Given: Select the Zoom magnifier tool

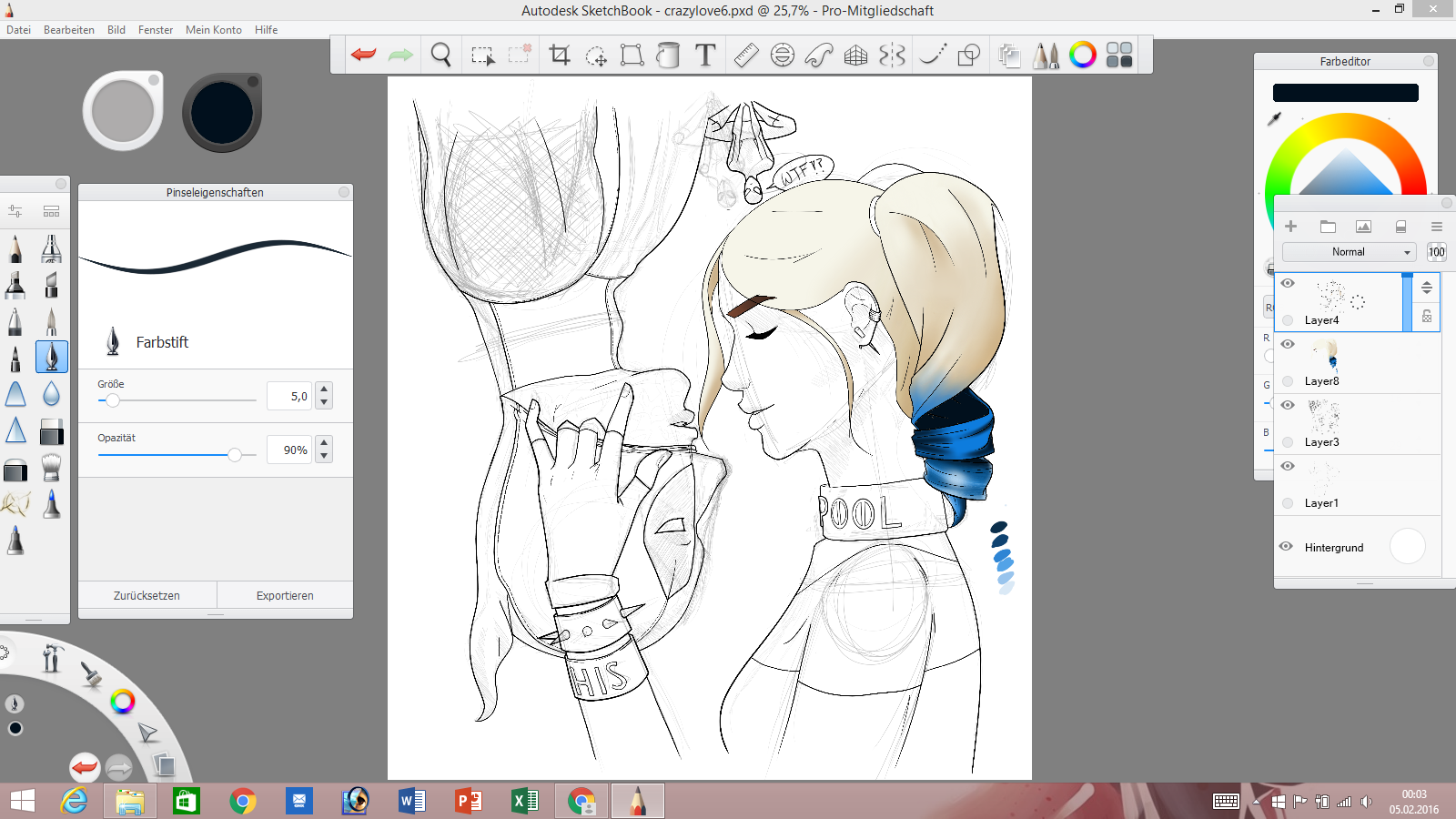Looking at the screenshot, I should pyautogui.click(x=441, y=55).
